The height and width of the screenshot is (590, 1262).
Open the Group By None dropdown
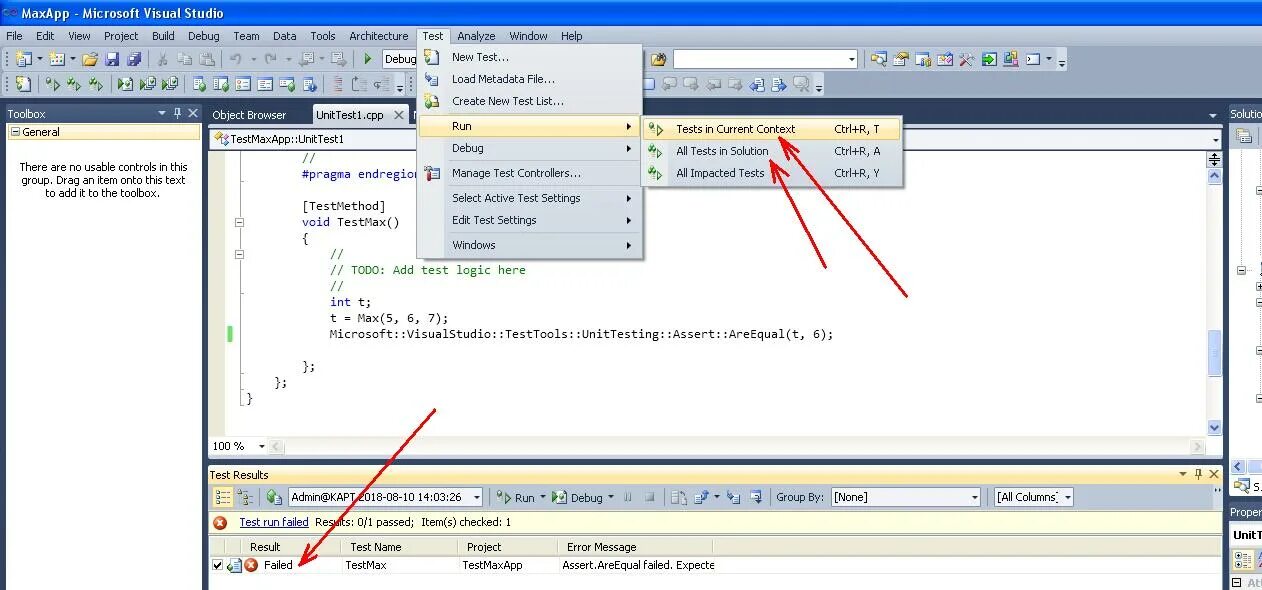click(x=974, y=497)
